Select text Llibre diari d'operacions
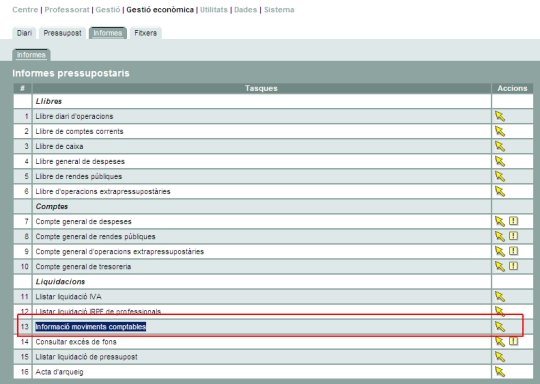This screenshot has width=540, height=384. click(x=74, y=116)
